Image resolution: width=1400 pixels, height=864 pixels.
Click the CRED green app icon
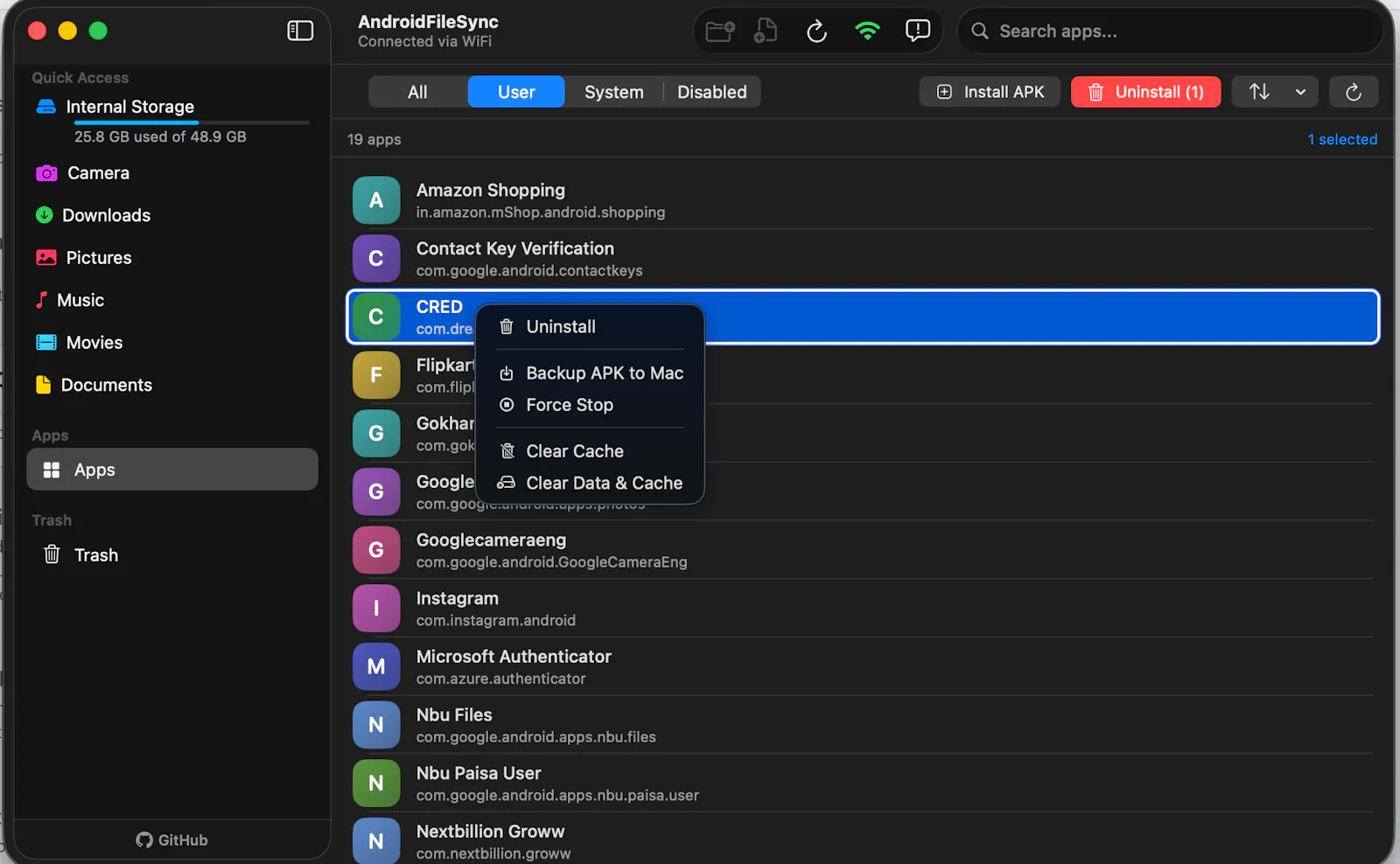pos(376,317)
